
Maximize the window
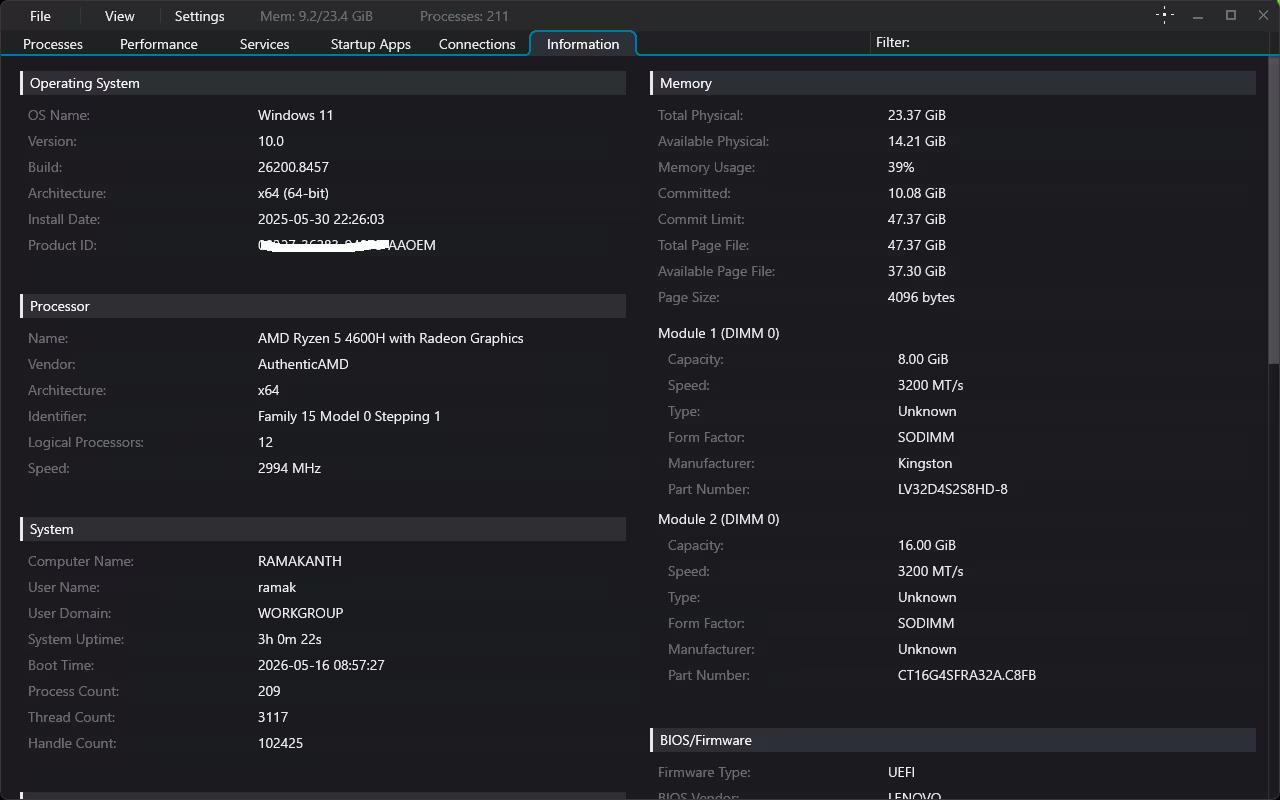pos(1231,15)
